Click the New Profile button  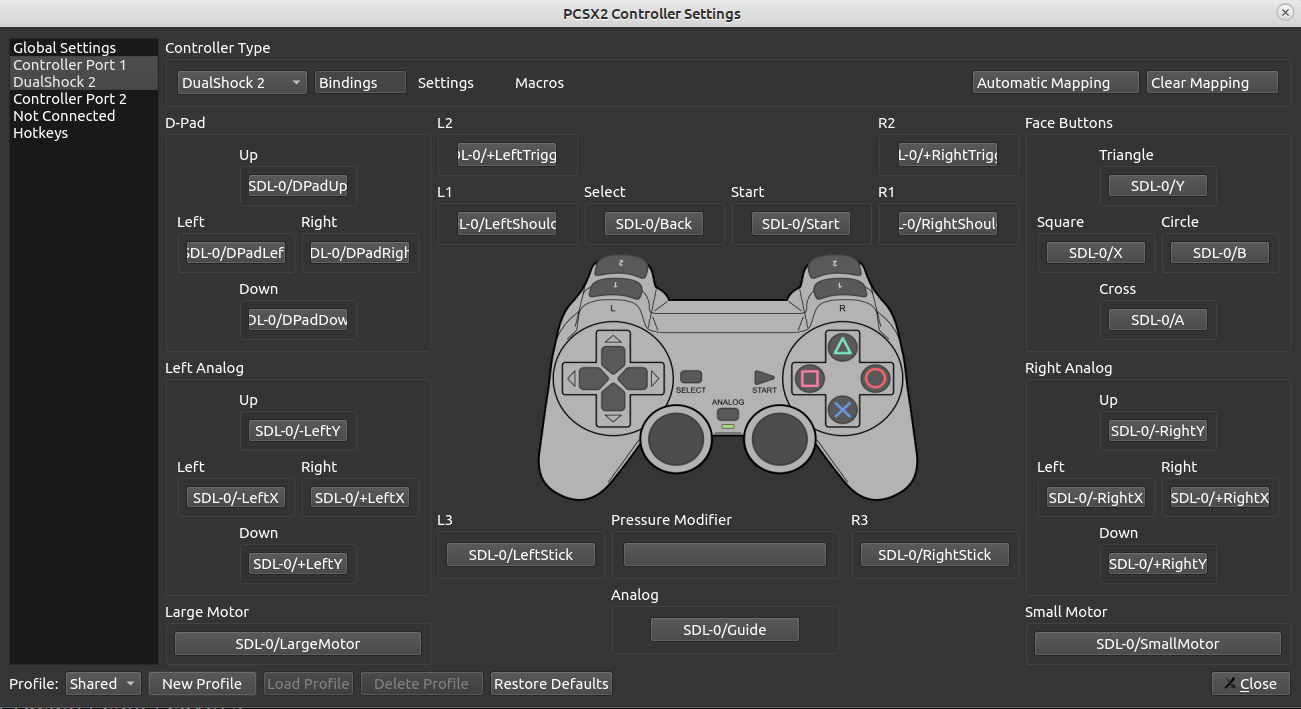[202, 684]
